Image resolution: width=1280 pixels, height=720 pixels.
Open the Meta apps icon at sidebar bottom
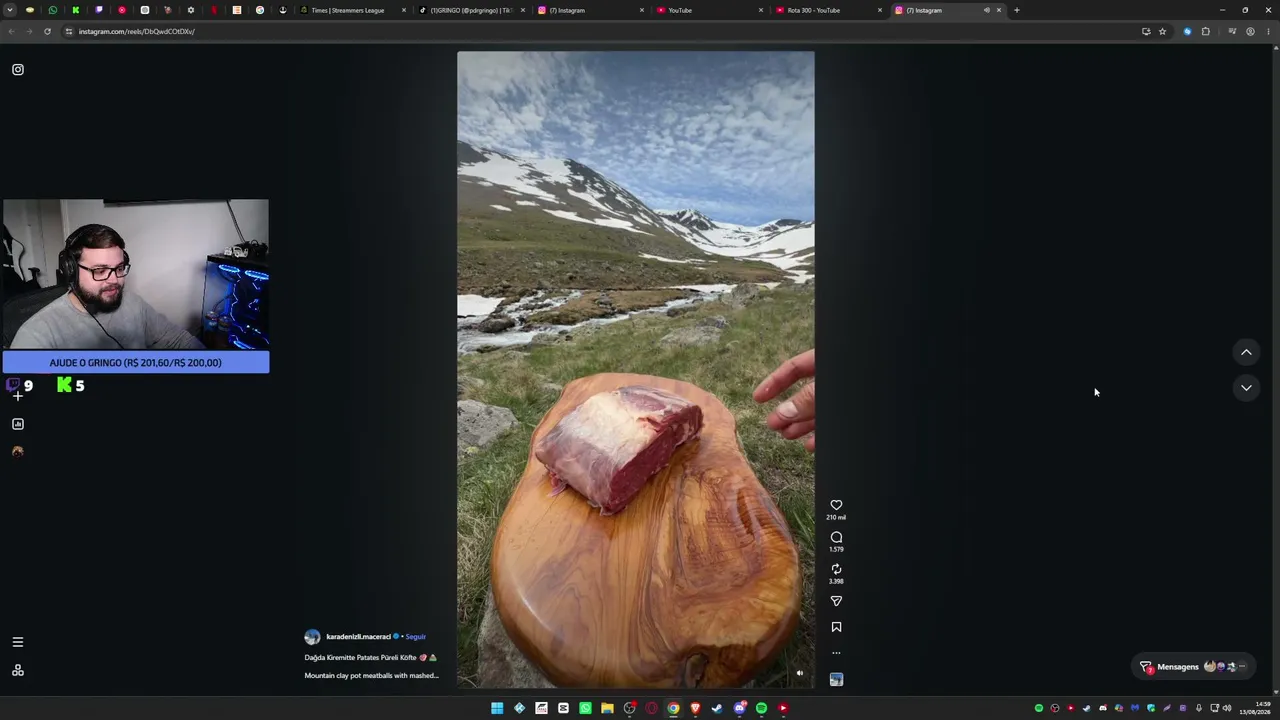(18, 670)
